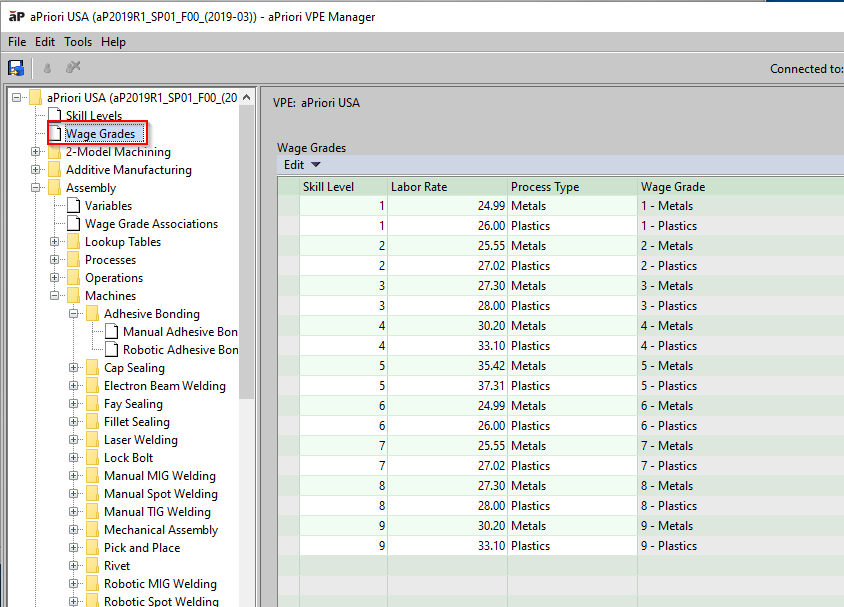Expand the 2-Model Machining tree node
This screenshot has width=844, height=607.
36,152
